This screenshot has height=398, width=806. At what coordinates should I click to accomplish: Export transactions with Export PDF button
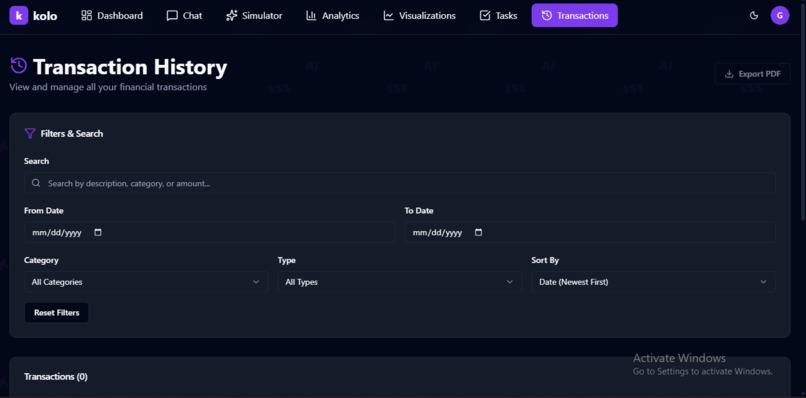click(x=752, y=74)
